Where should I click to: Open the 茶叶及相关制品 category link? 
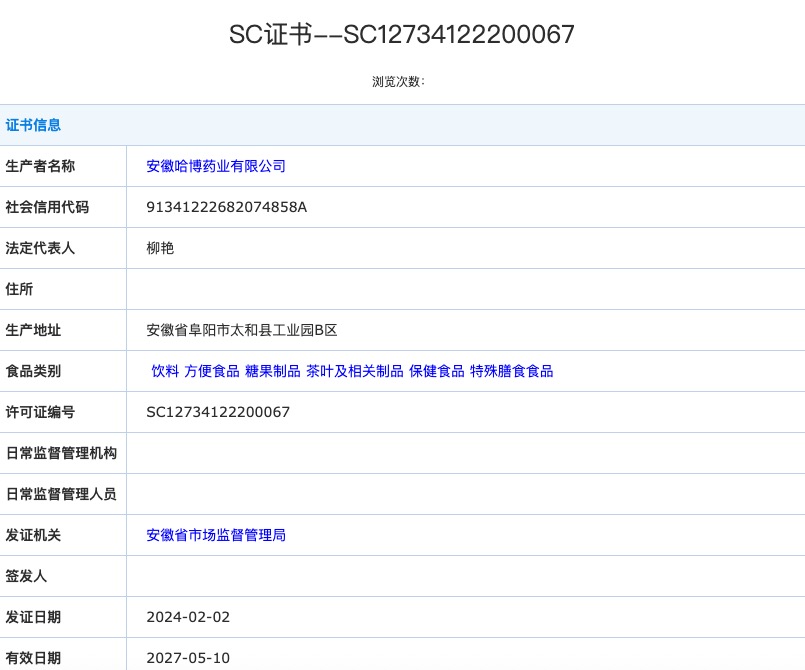click(355, 371)
